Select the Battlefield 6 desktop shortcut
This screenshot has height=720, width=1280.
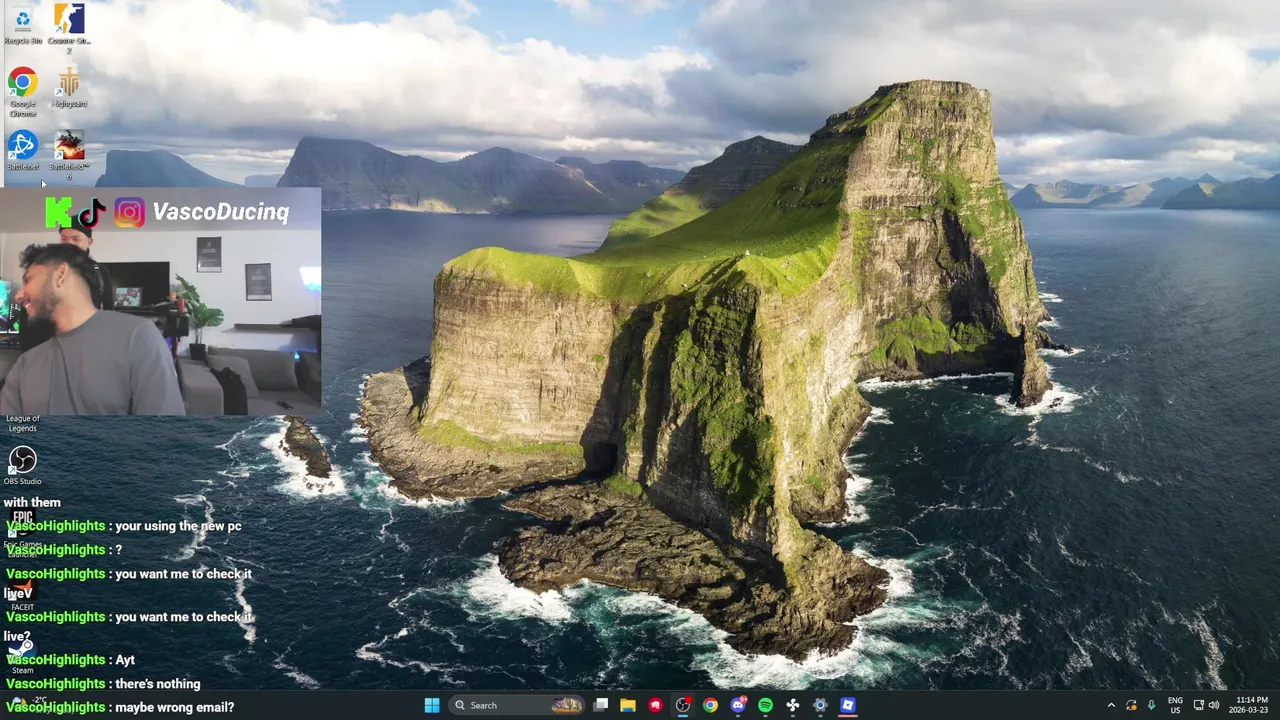point(69,153)
